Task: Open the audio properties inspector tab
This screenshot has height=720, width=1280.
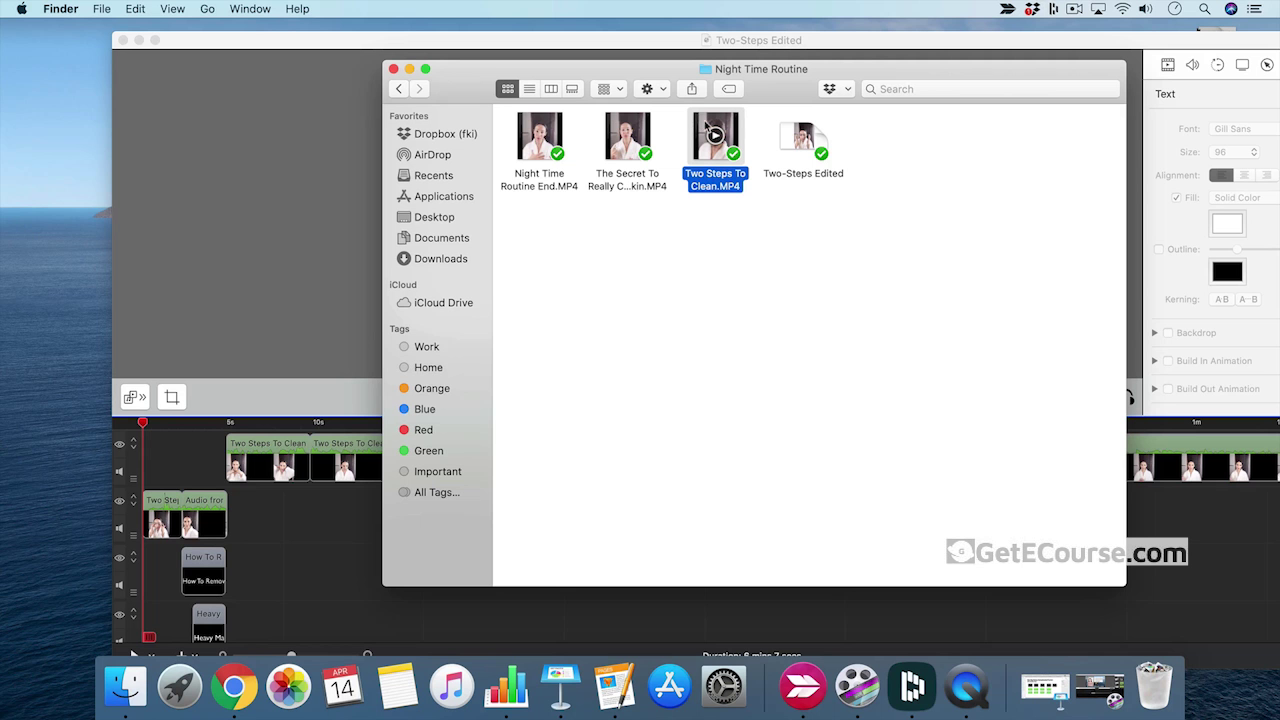Action: (1192, 65)
